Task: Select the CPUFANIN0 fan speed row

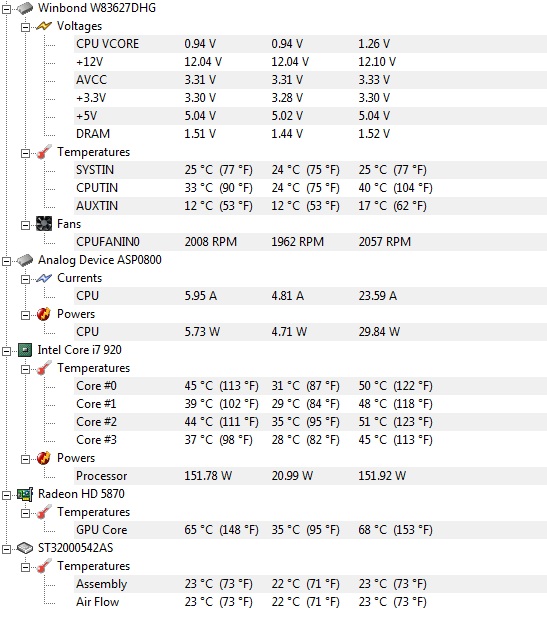Action: tap(310, 242)
